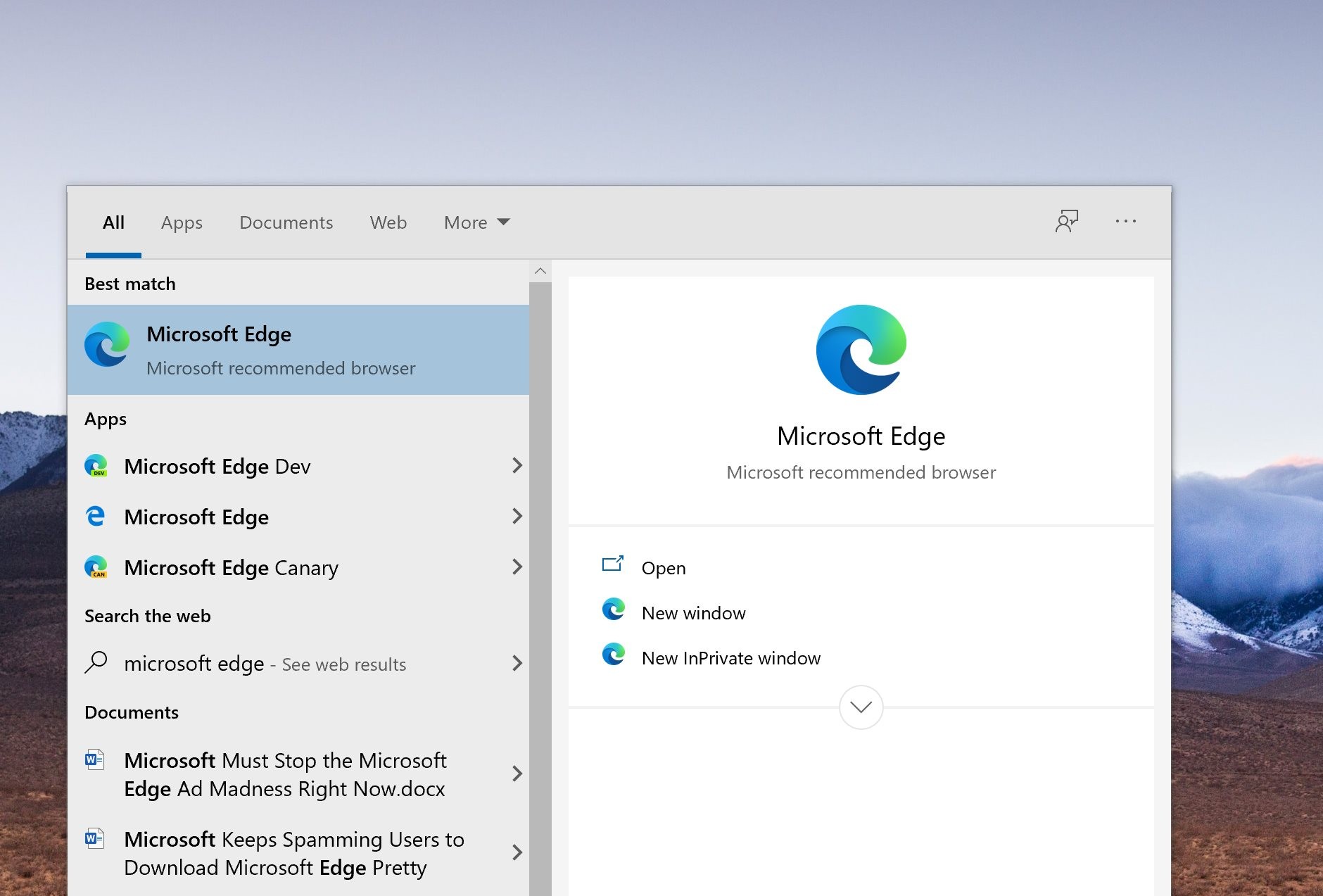The image size is (1323, 896).
Task: Click the Microsoft Edge Canary app icon
Action: tap(96, 567)
